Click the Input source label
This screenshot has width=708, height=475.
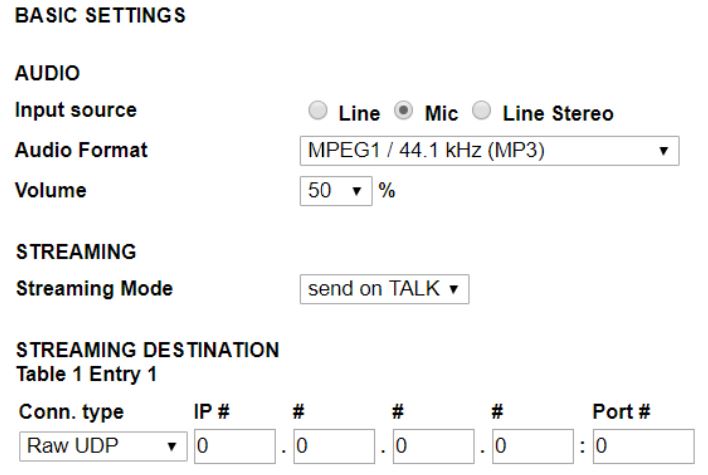(76, 111)
